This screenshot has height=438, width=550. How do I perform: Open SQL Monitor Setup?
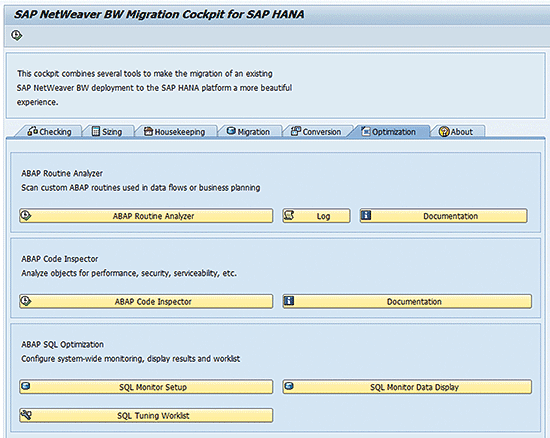point(146,387)
